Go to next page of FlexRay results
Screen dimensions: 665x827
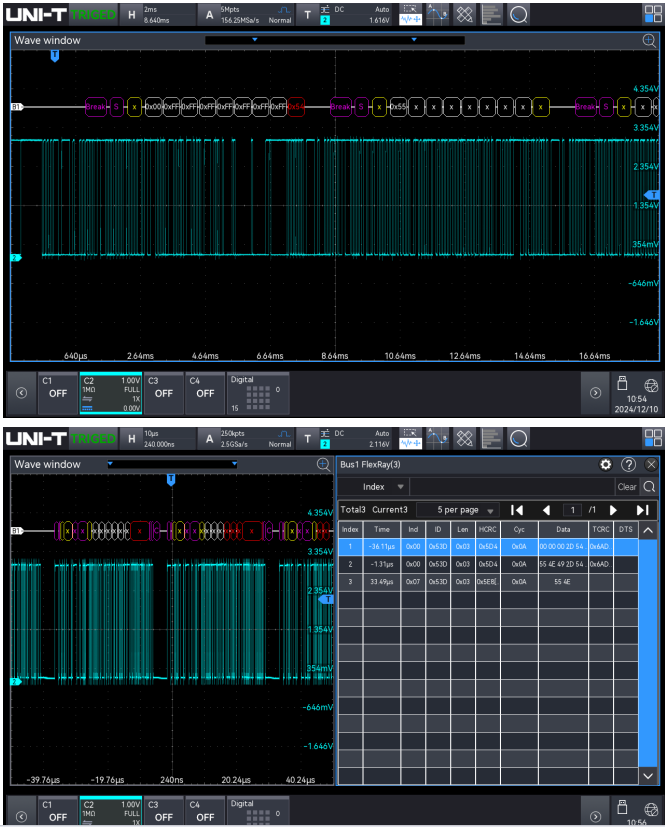point(613,509)
